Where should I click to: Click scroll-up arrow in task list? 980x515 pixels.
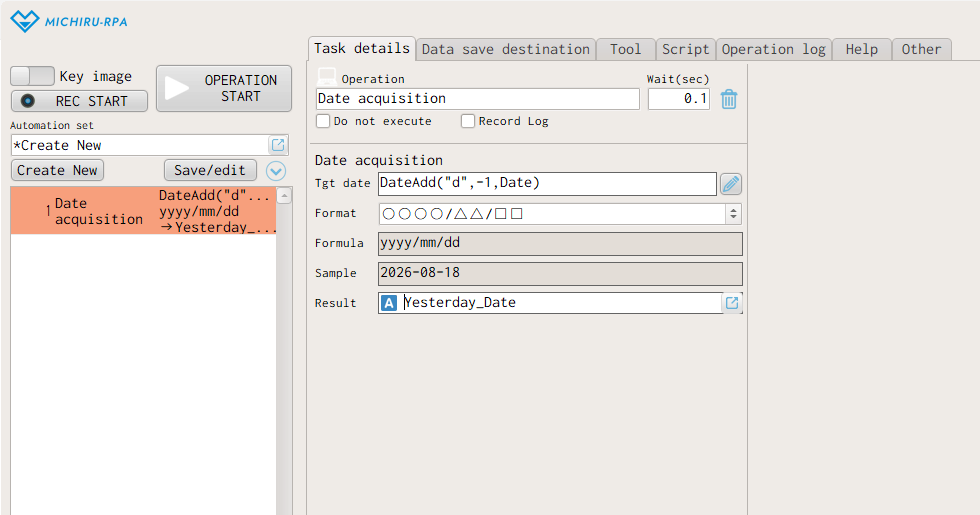coord(284,196)
